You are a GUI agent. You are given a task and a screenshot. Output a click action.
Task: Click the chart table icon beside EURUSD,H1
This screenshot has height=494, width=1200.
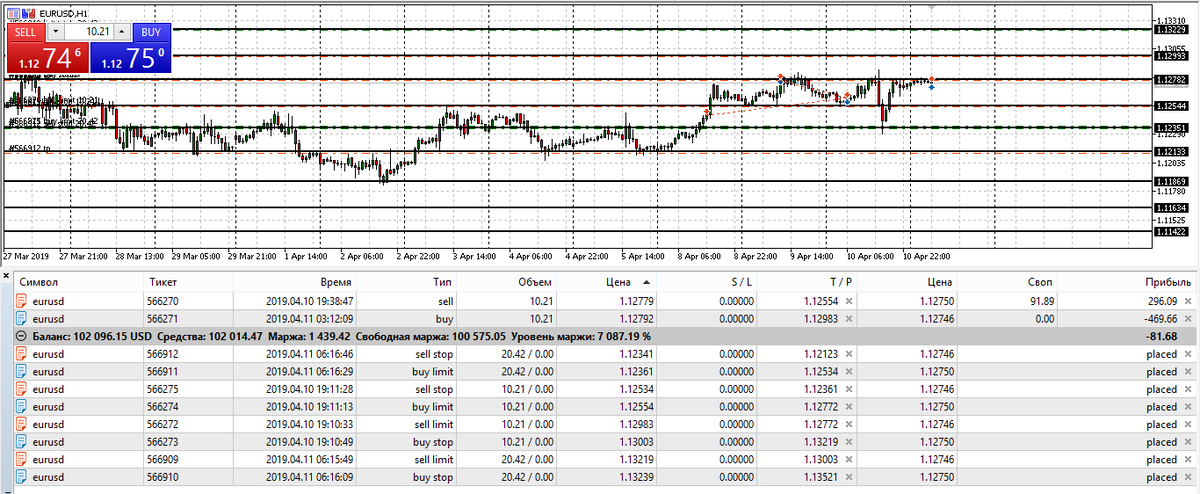tap(12, 12)
